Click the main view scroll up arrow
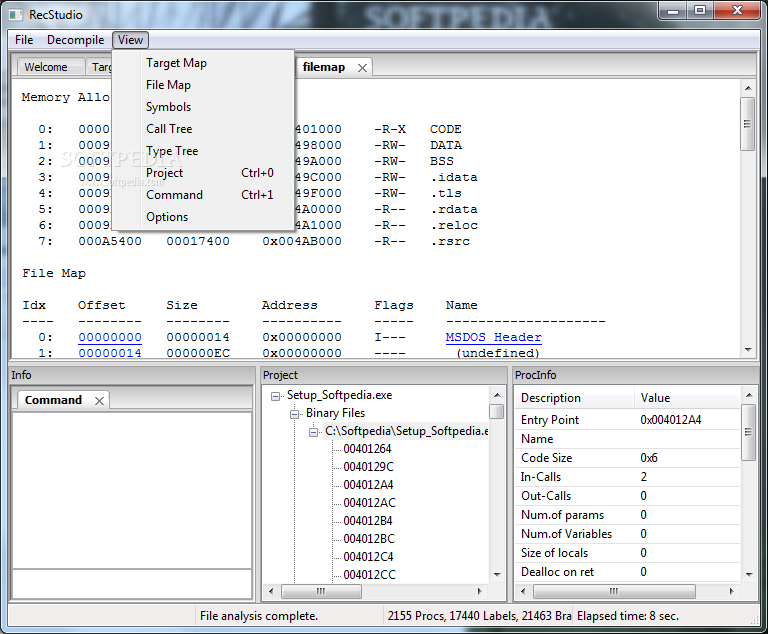This screenshot has width=768, height=634. pos(748,88)
